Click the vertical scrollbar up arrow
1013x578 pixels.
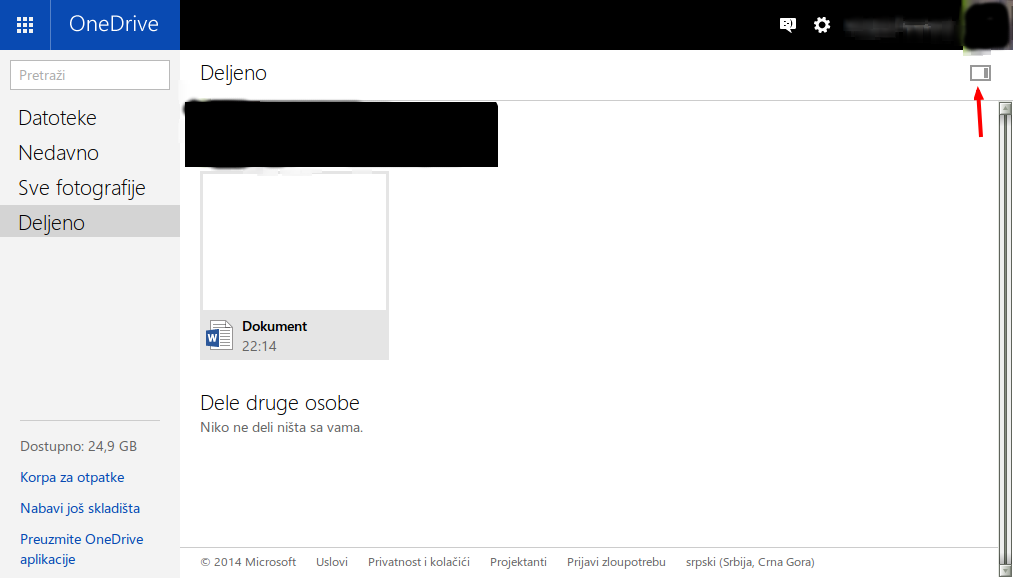pos(1005,108)
